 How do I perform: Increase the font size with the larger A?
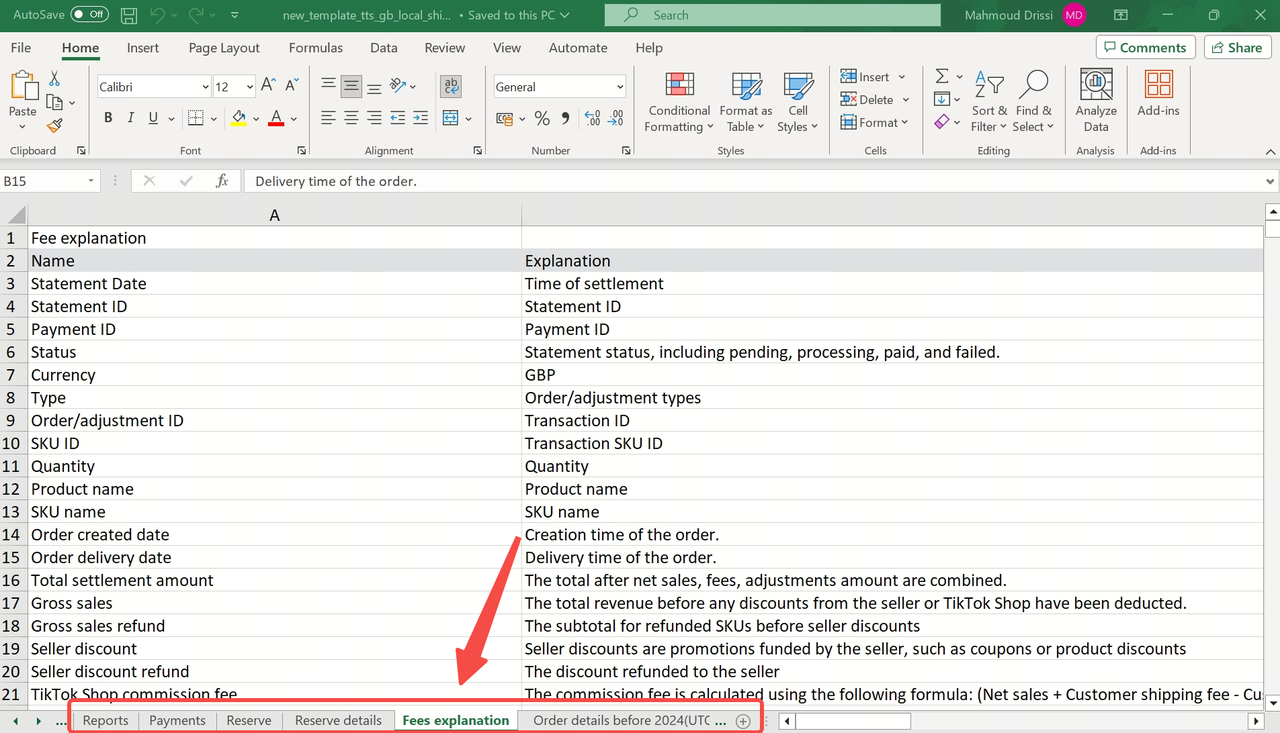[269, 87]
